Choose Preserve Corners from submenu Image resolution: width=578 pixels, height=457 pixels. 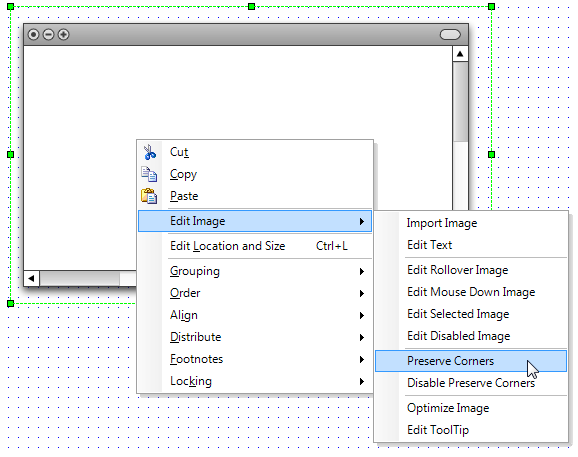pyautogui.click(x=471, y=361)
